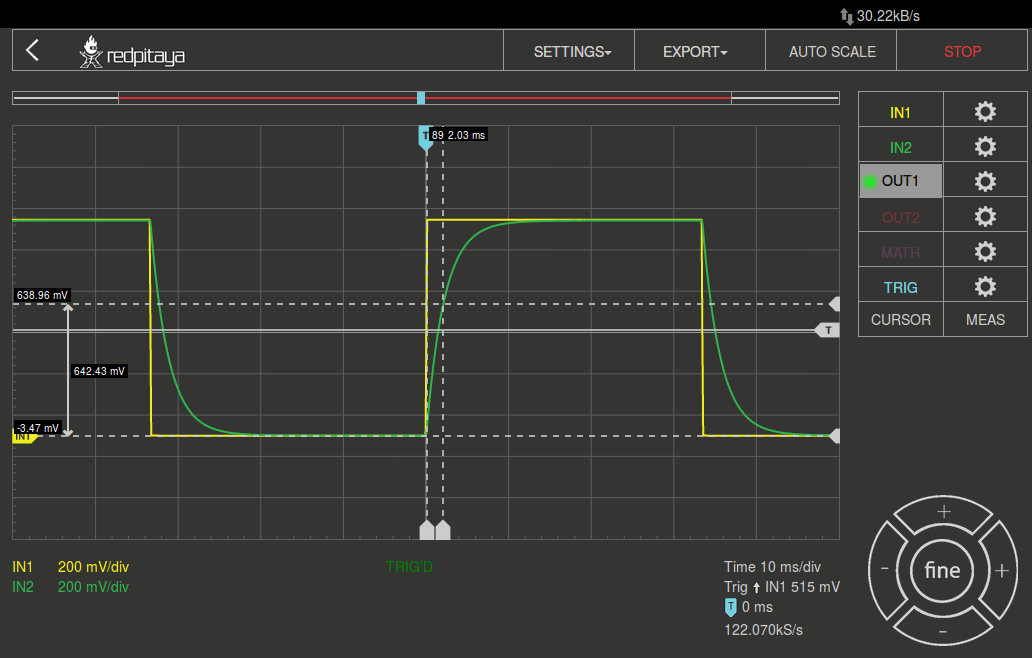This screenshot has height=658, width=1032.
Task: Click the AUTO SCALE button
Action: (831, 51)
